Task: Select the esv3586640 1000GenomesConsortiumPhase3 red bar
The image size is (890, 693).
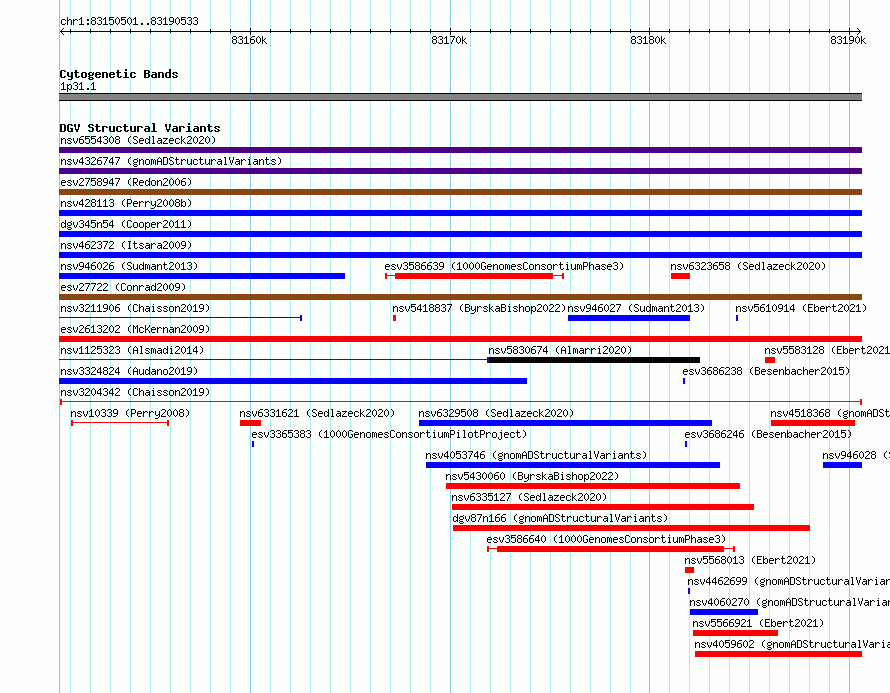Action: click(611, 549)
